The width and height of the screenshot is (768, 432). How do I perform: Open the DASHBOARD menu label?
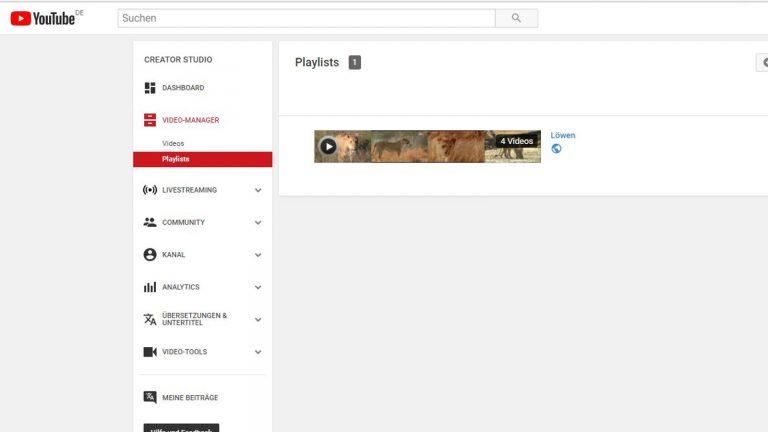(183, 88)
